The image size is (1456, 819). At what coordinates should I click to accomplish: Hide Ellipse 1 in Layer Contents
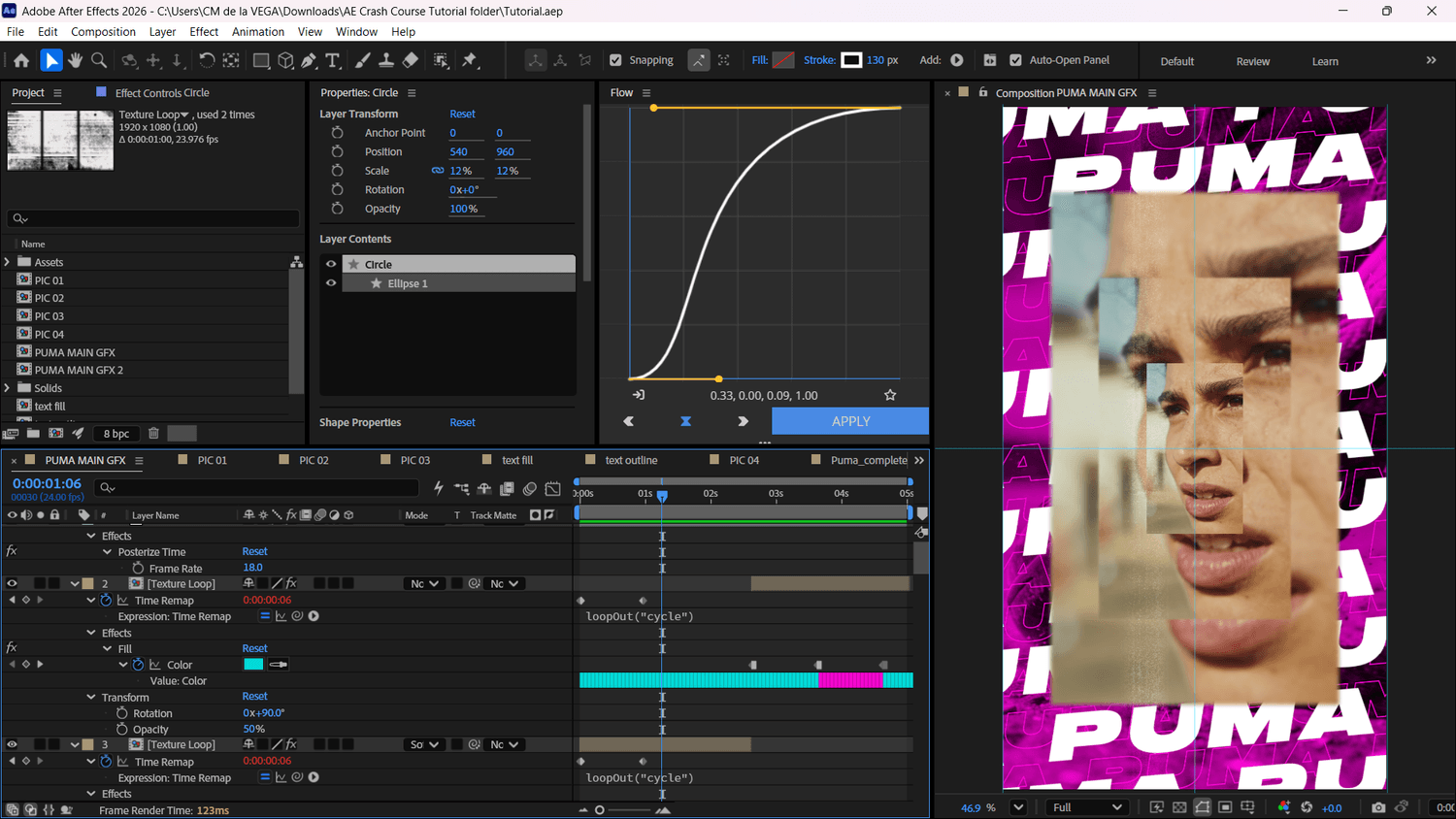click(331, 283)
